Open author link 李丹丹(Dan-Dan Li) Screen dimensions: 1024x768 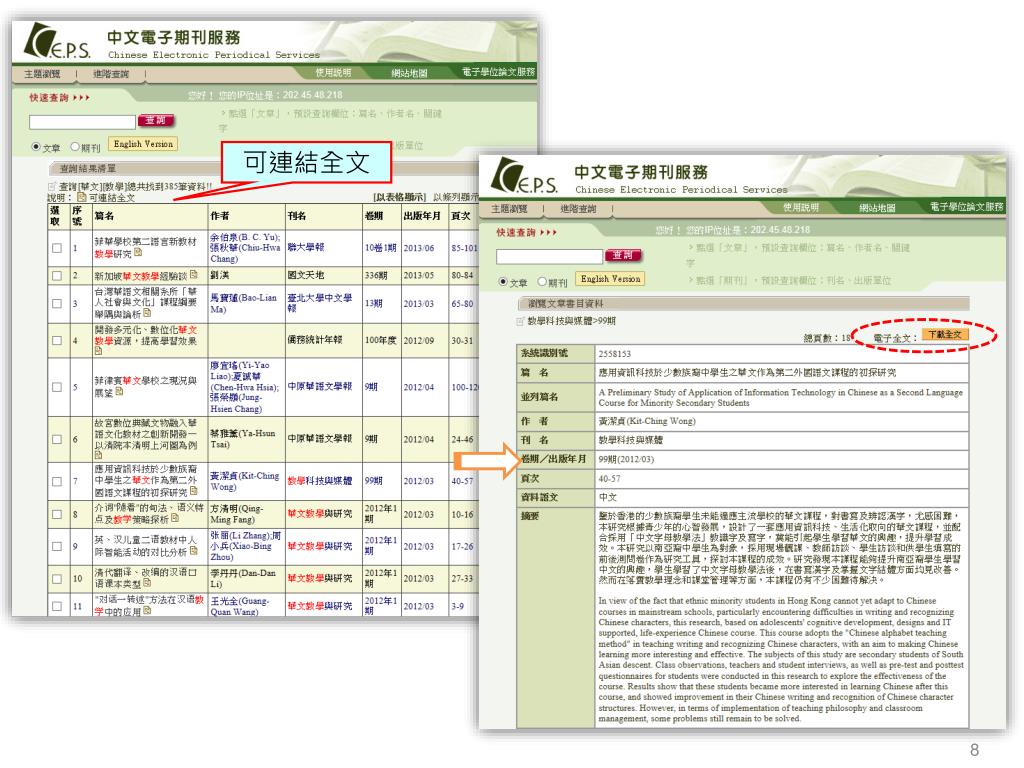point(244,578)
